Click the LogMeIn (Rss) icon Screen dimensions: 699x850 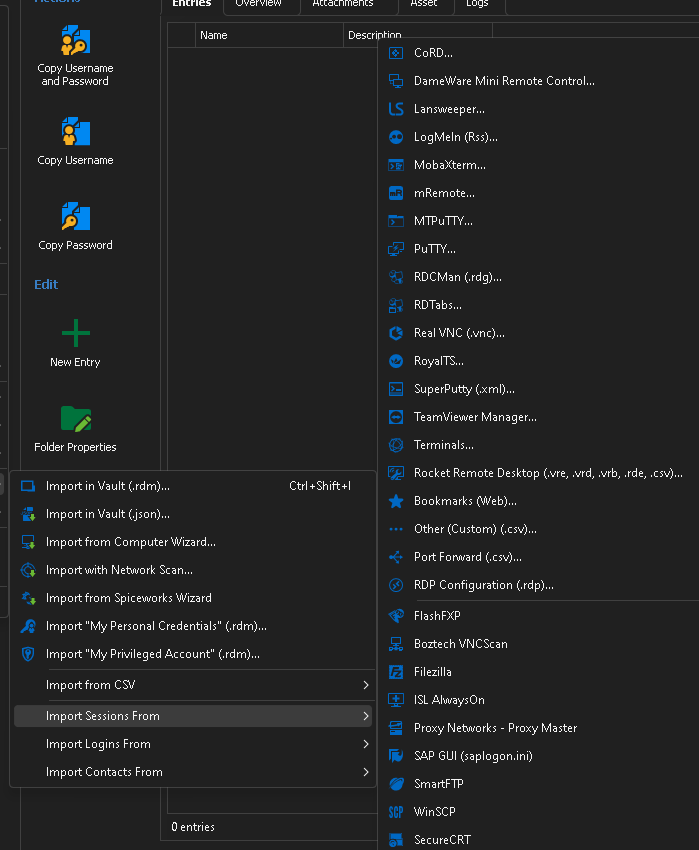coord(396,137)
